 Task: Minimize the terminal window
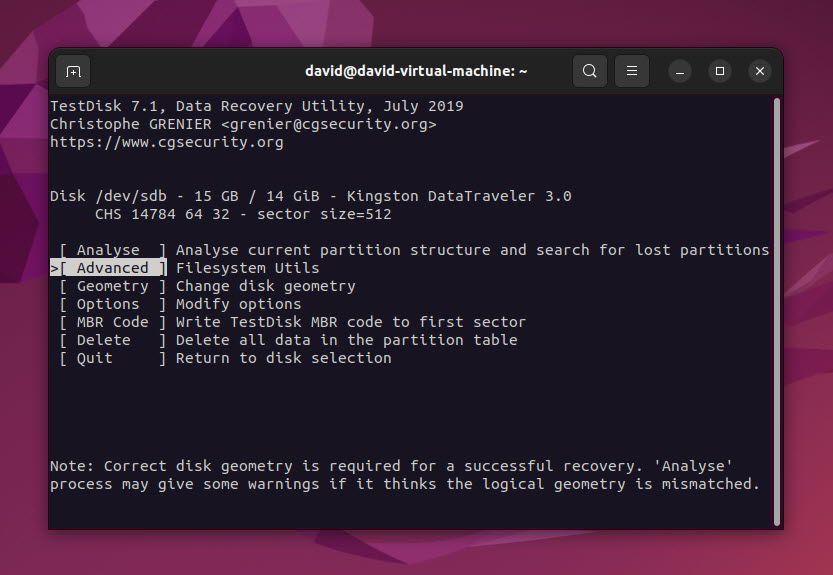(679, 71)
